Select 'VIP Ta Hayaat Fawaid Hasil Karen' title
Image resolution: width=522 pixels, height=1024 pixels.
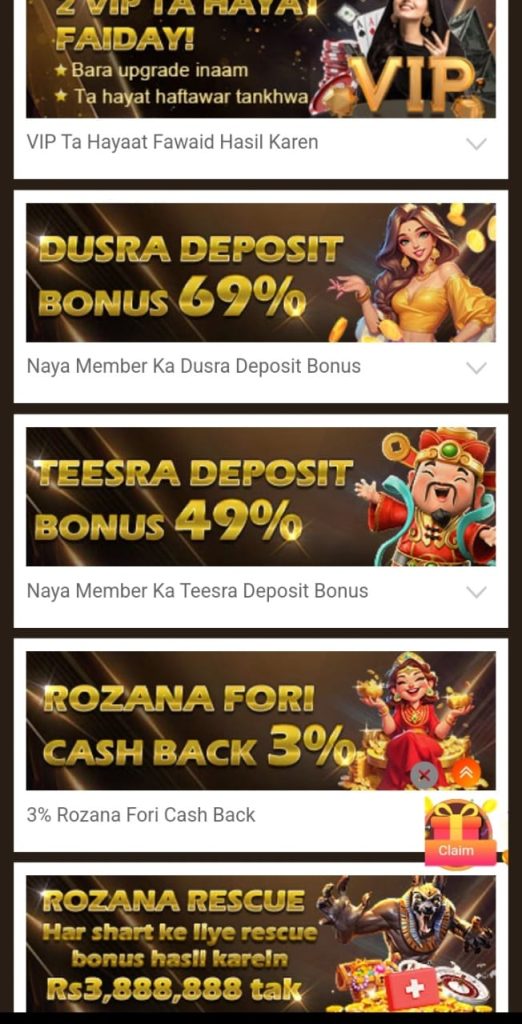click(x=172, y=142)
